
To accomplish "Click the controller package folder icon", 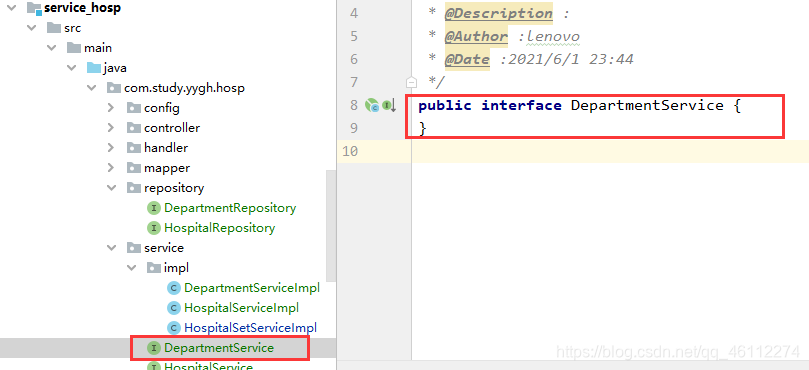I will [134, 127].
